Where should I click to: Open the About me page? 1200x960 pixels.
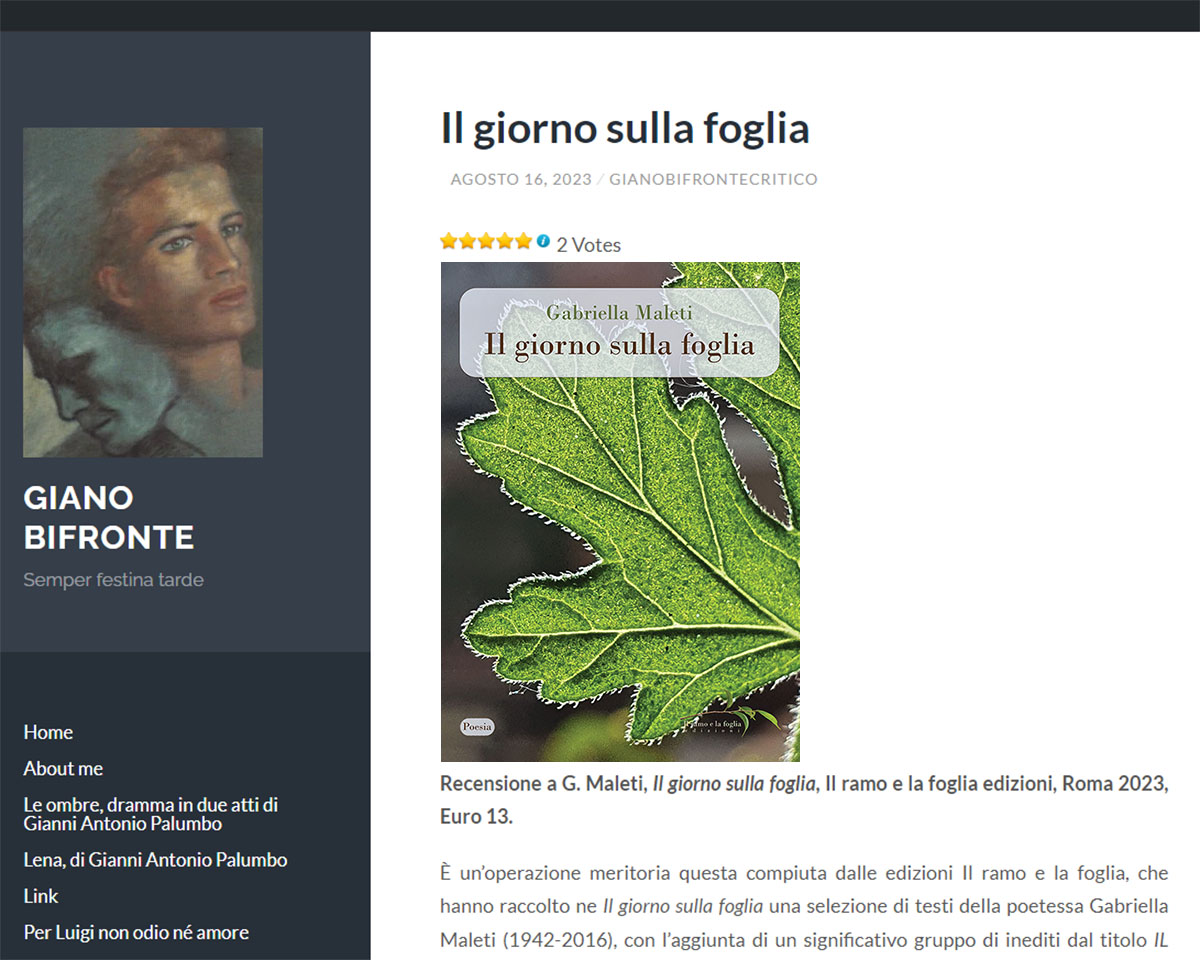(63, 768)
